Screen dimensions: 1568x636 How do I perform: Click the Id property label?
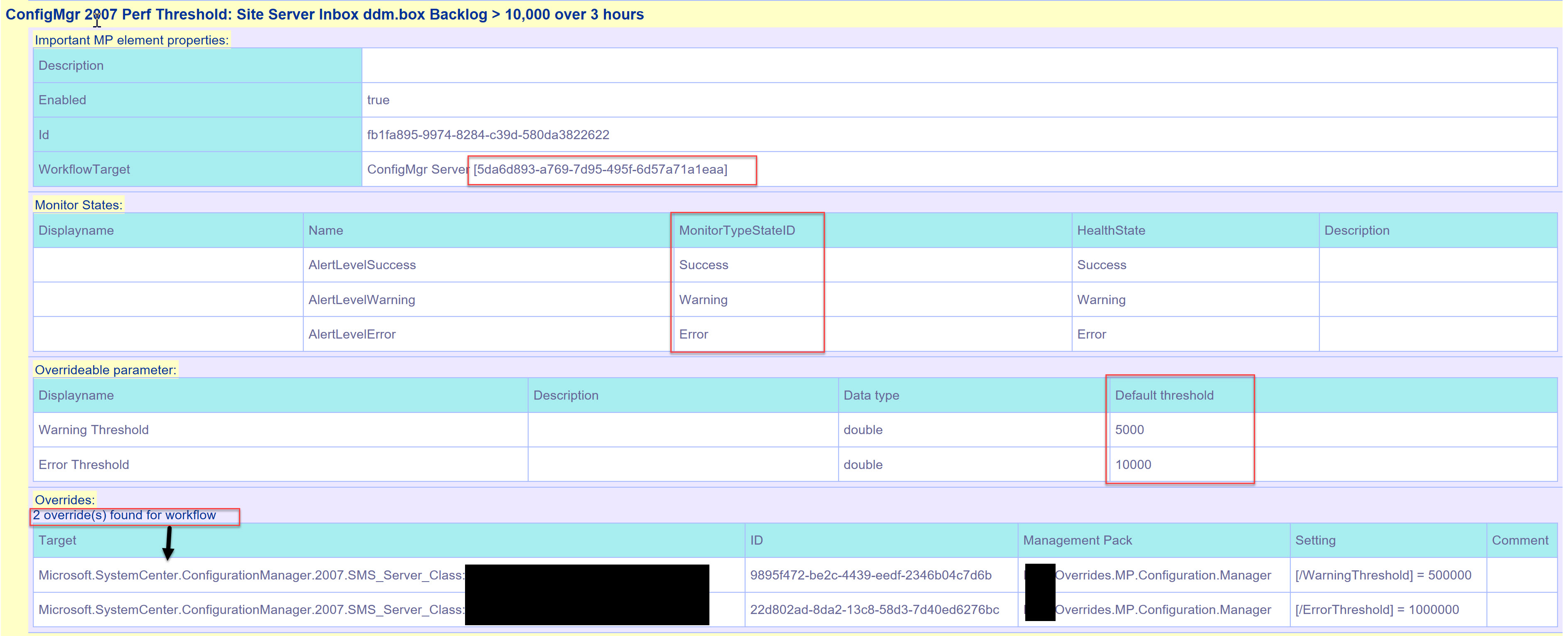pyautogui.click(x=44, y=135)
